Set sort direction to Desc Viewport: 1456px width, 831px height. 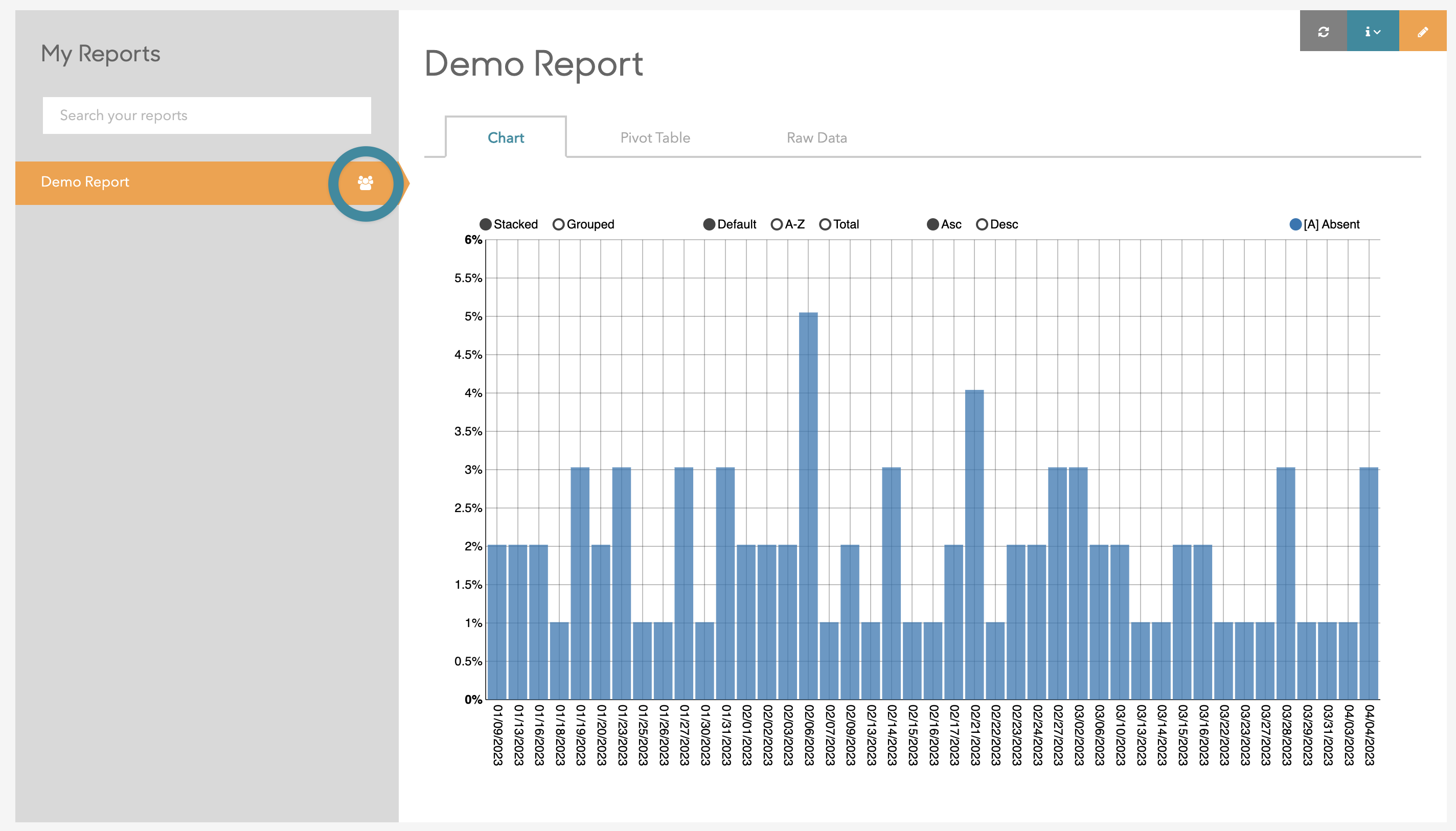click(x=982, y=224)
